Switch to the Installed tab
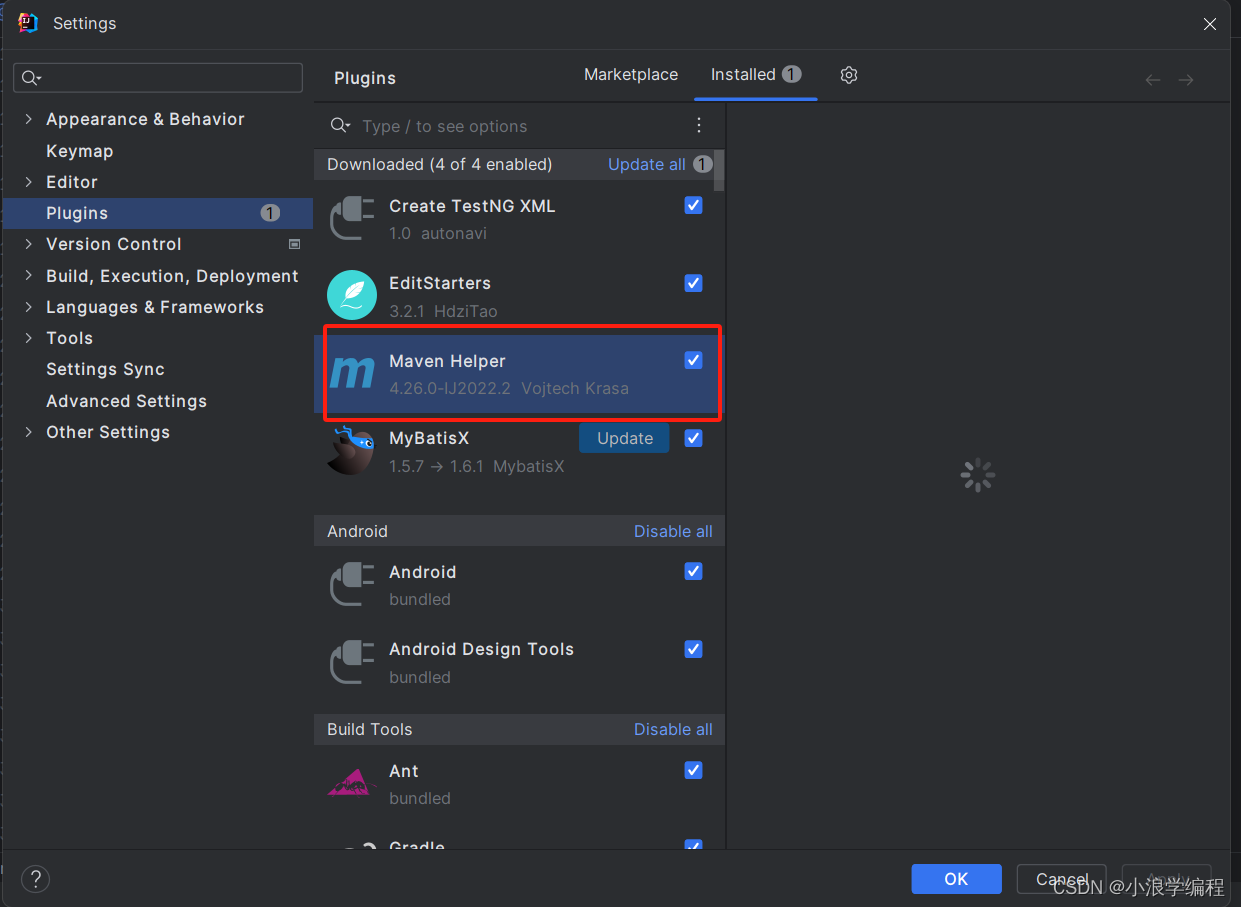Viewport: 1241px width, 907px height. point(755,74)
